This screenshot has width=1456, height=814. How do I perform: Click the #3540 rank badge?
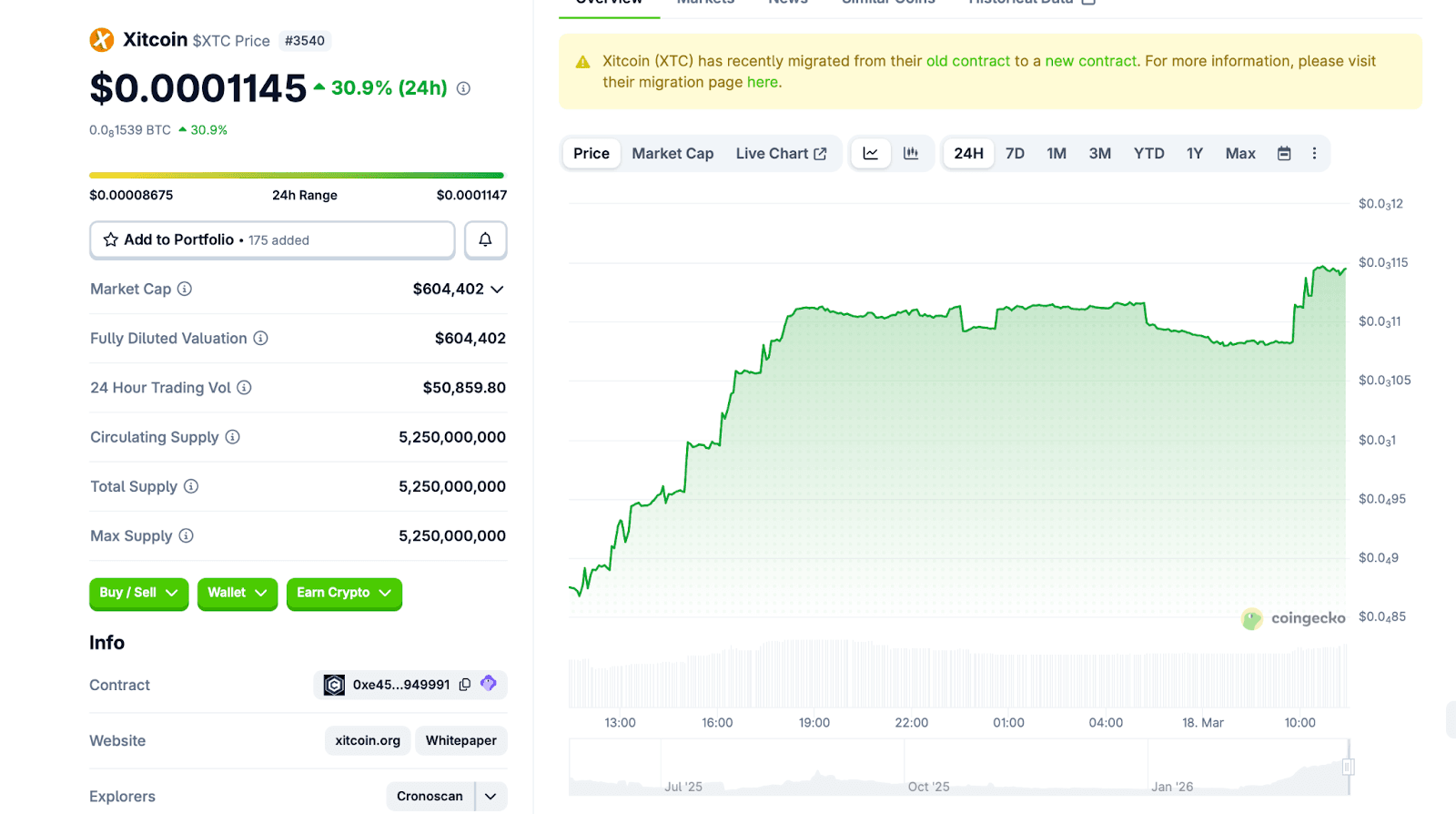pyautogui.click(x=304, y=41)
